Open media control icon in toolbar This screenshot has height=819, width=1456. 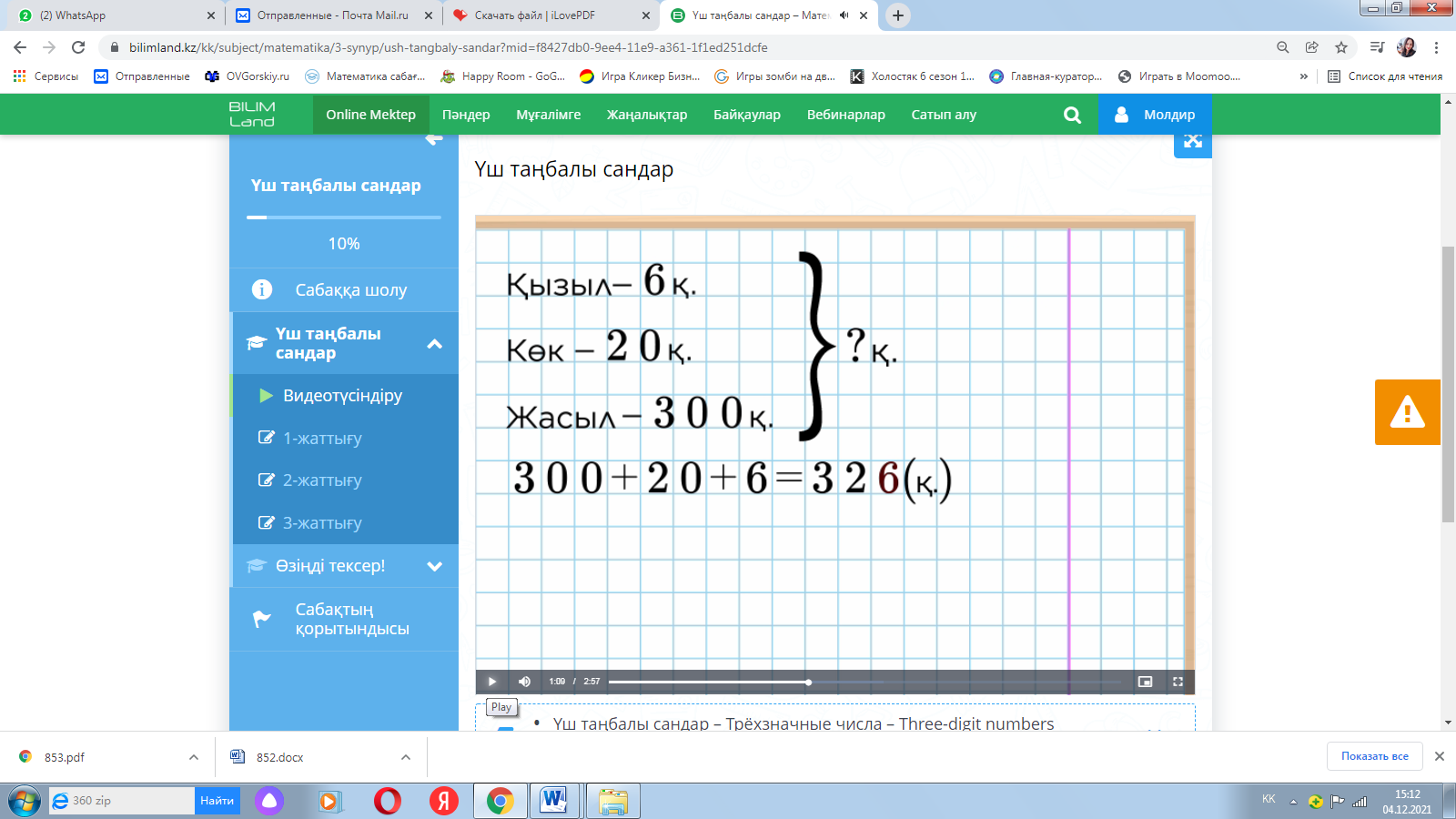1378,47
